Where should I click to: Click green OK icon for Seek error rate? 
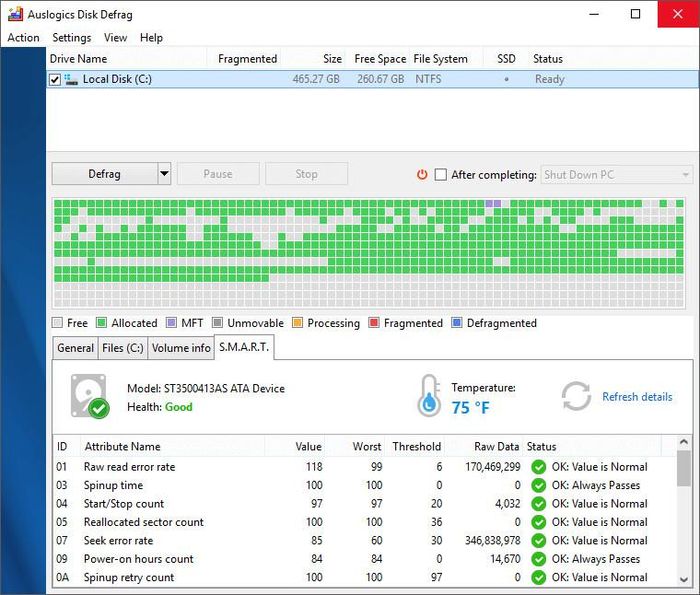538,541
